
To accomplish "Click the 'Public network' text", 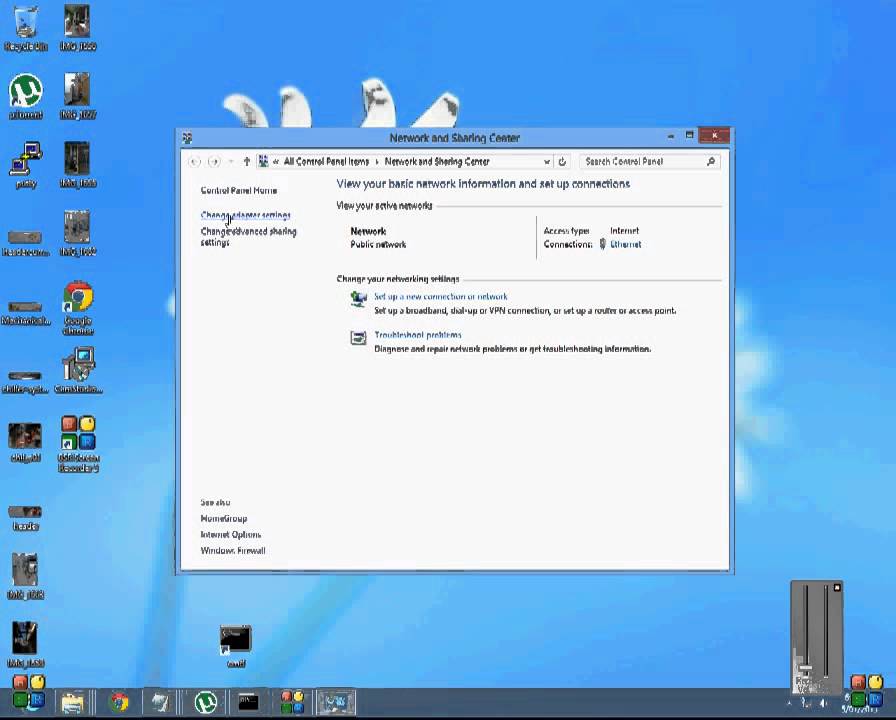I will point(378,244).
